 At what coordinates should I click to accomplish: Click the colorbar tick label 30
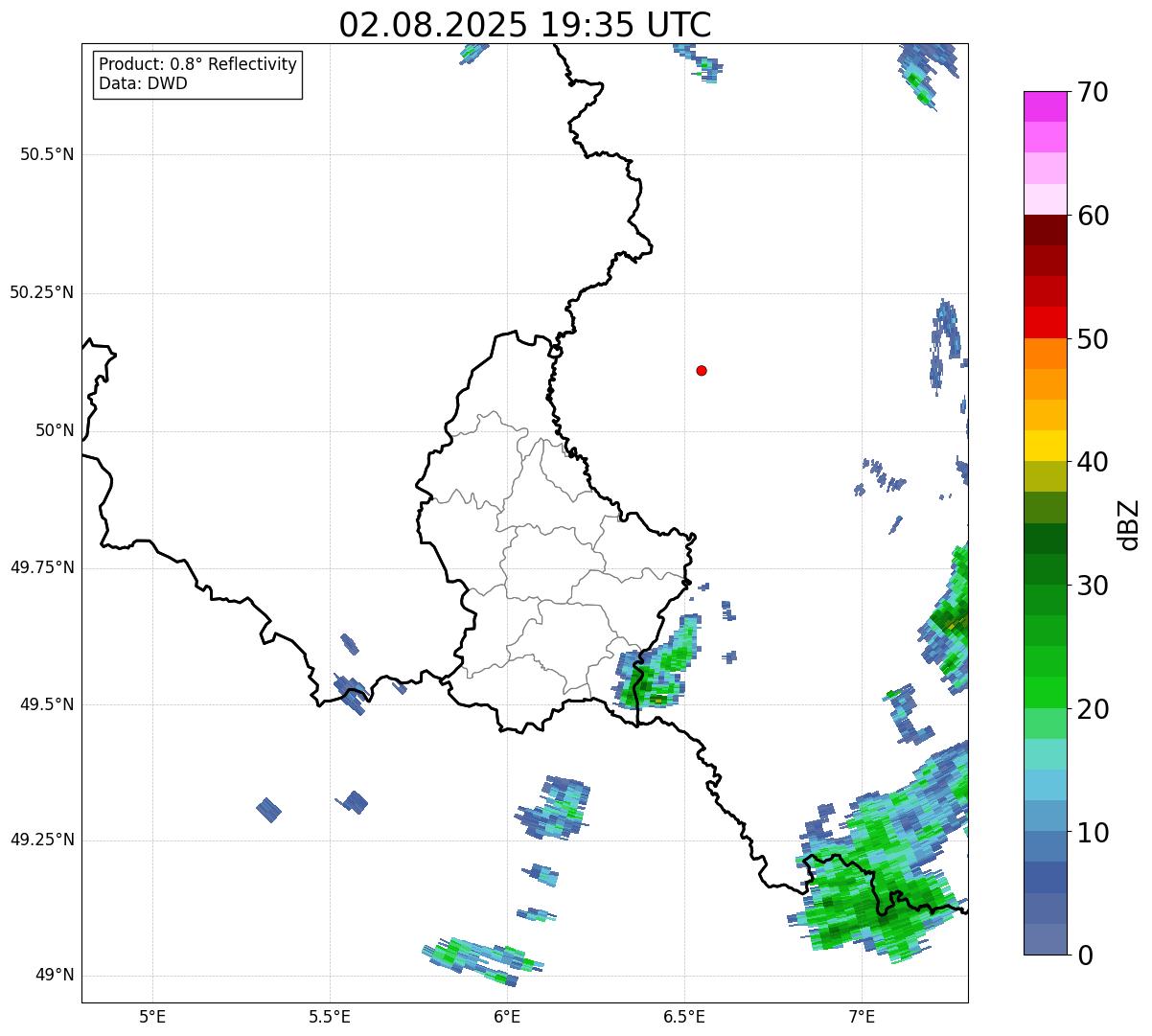[x=1094, y=586]
